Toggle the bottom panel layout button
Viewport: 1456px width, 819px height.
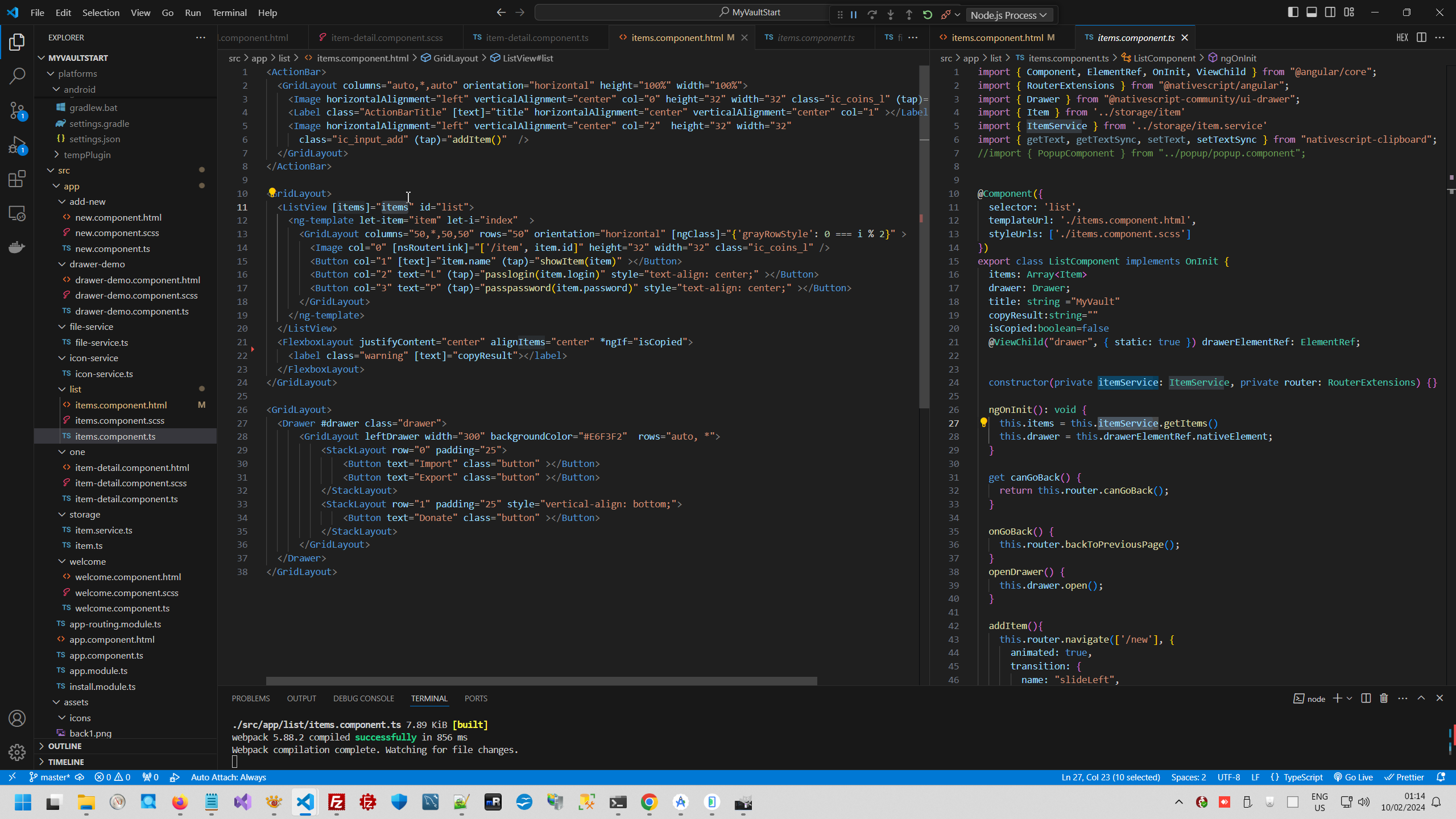coord(1312,13)
